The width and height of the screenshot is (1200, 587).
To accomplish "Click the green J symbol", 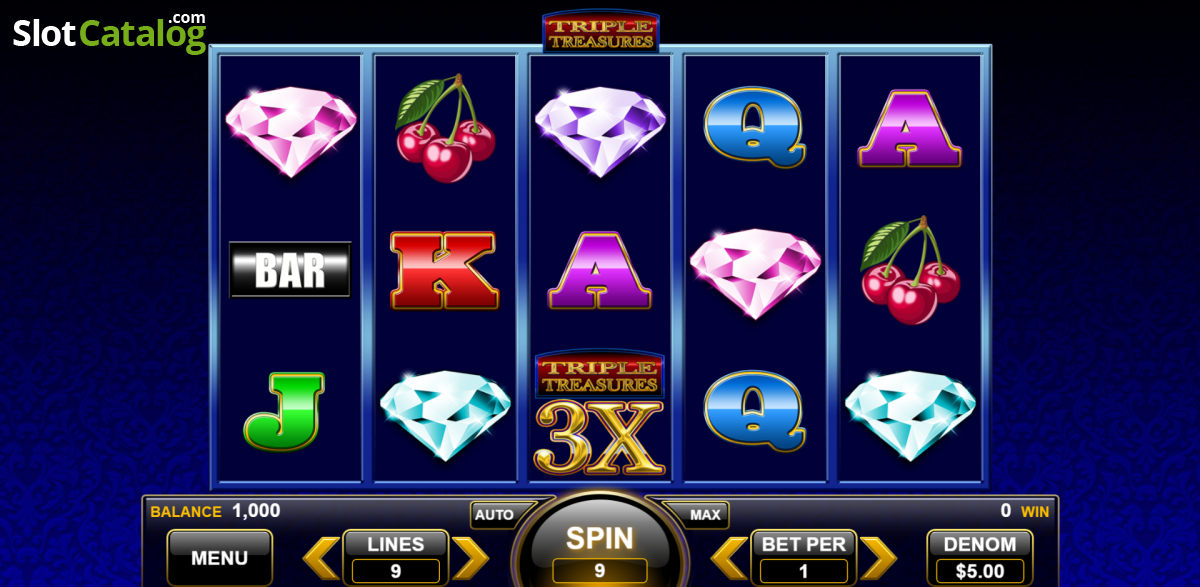I will click(x=284, y=411).
